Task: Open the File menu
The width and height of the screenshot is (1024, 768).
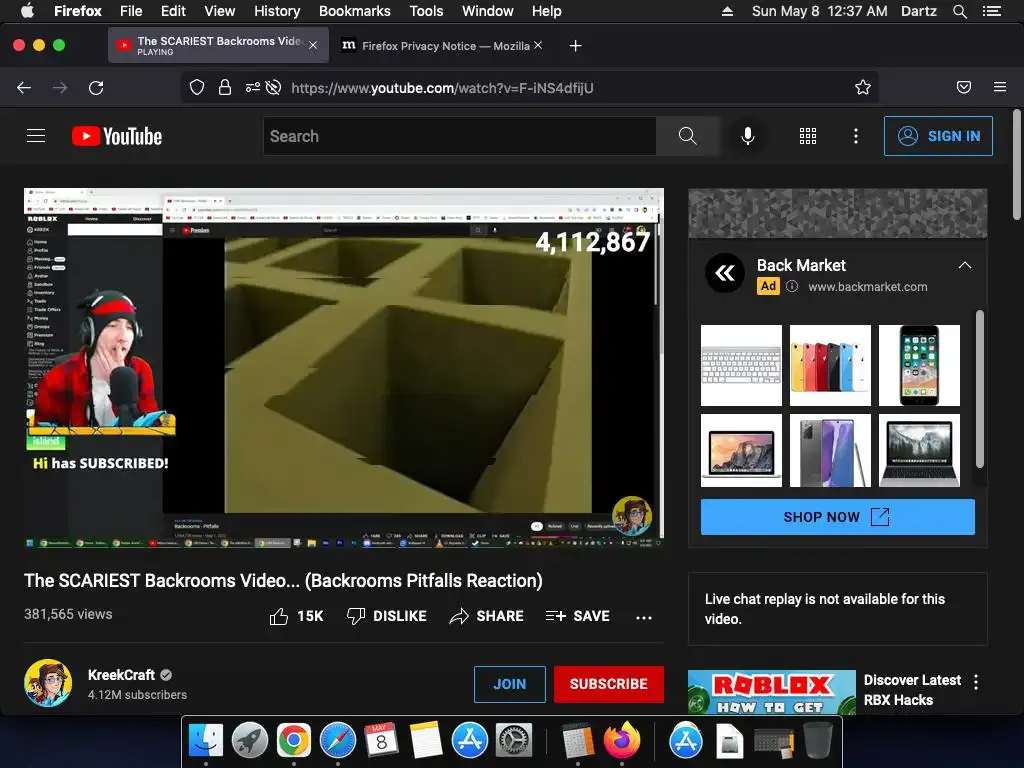Action: tap(131, 11)
